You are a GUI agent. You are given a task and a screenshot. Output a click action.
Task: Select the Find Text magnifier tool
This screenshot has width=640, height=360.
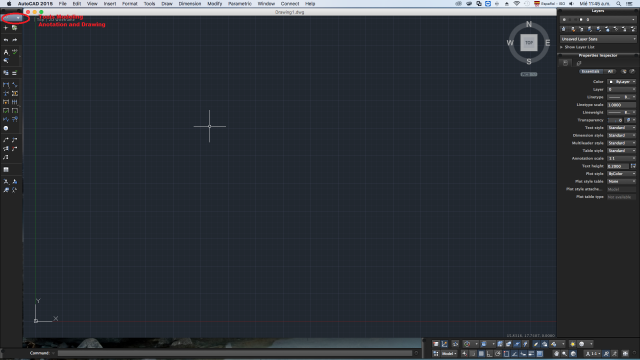[6, 61]
